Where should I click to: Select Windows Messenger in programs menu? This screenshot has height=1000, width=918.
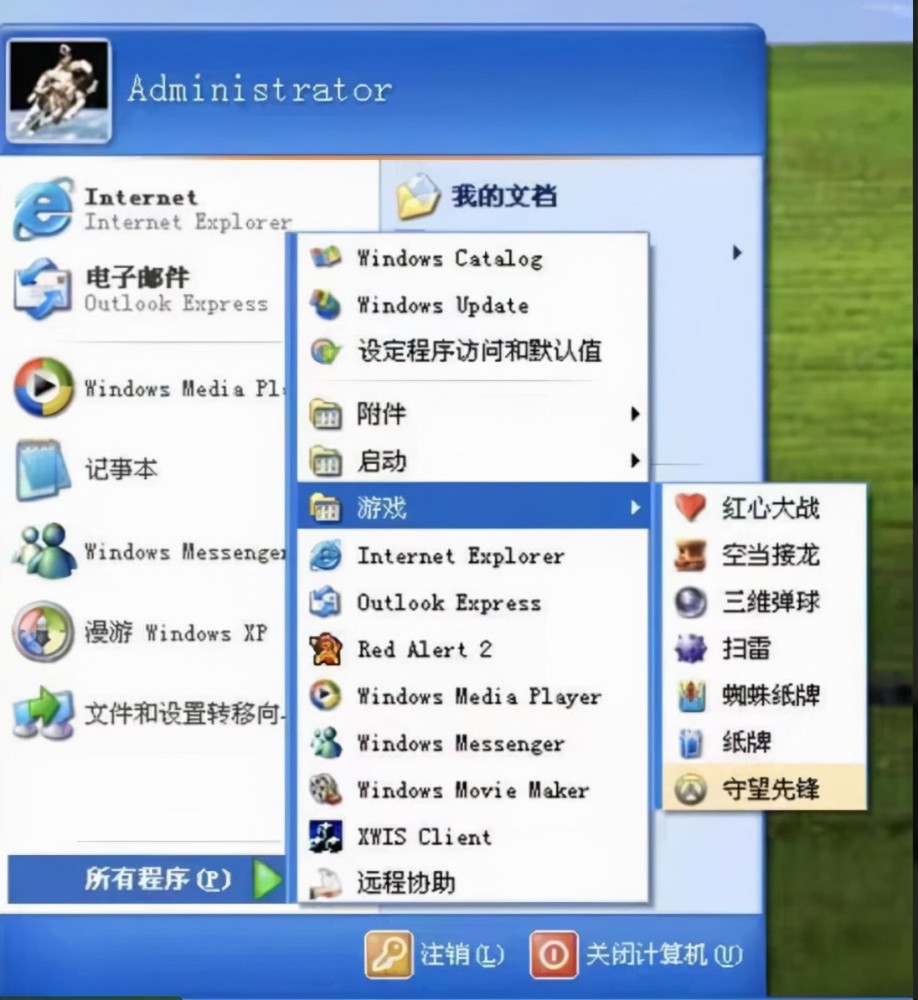point(473,743)
